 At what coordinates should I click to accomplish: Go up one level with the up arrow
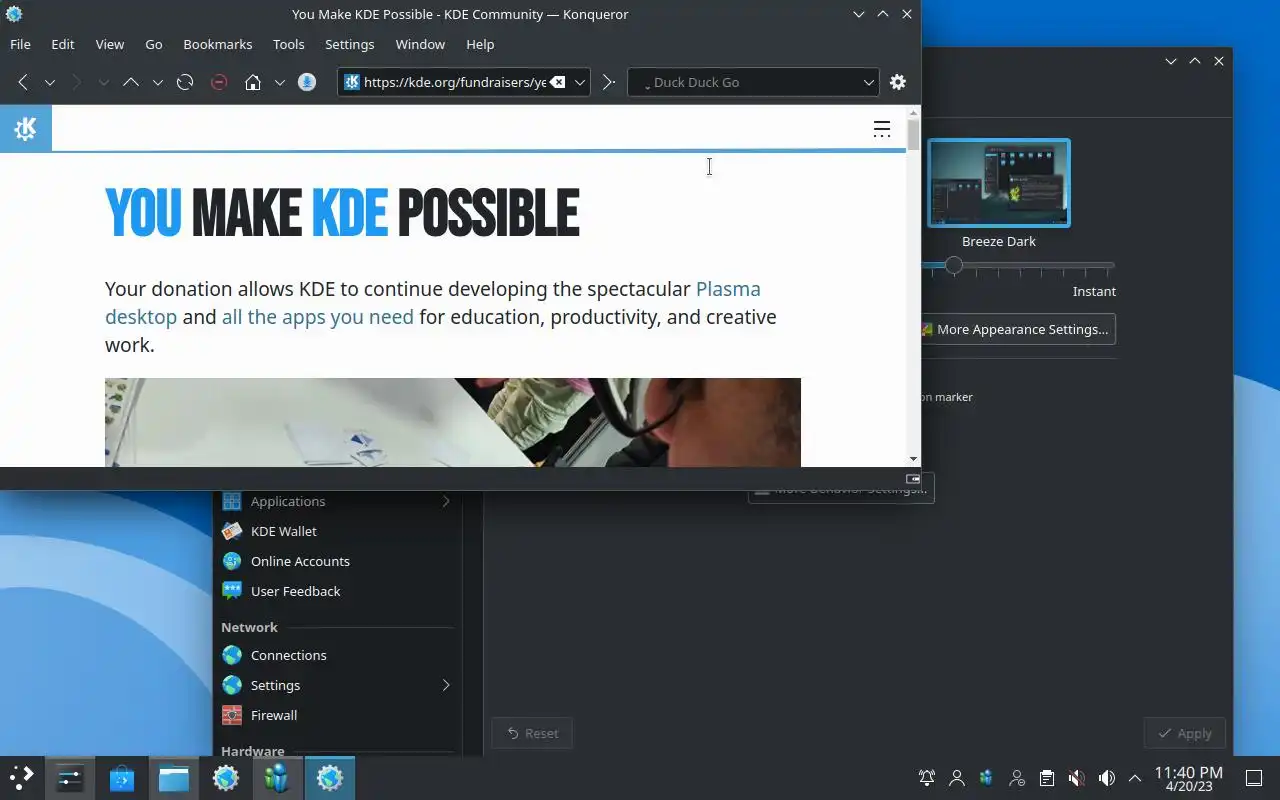131,82
